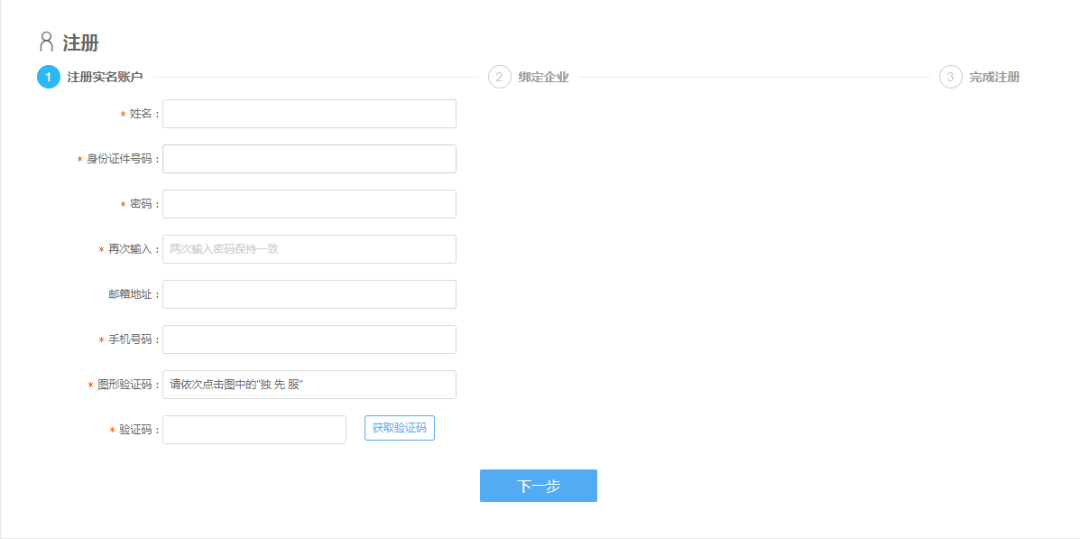Select step 1 circle 注册实名账户

pyautogui.click(x=48, y=77)
